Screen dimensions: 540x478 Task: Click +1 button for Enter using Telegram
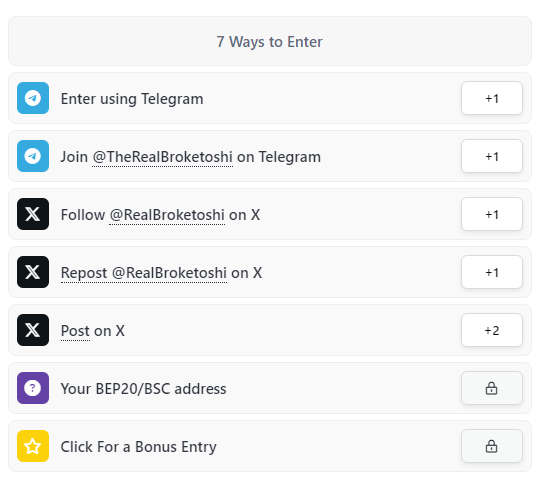point(492,98)
